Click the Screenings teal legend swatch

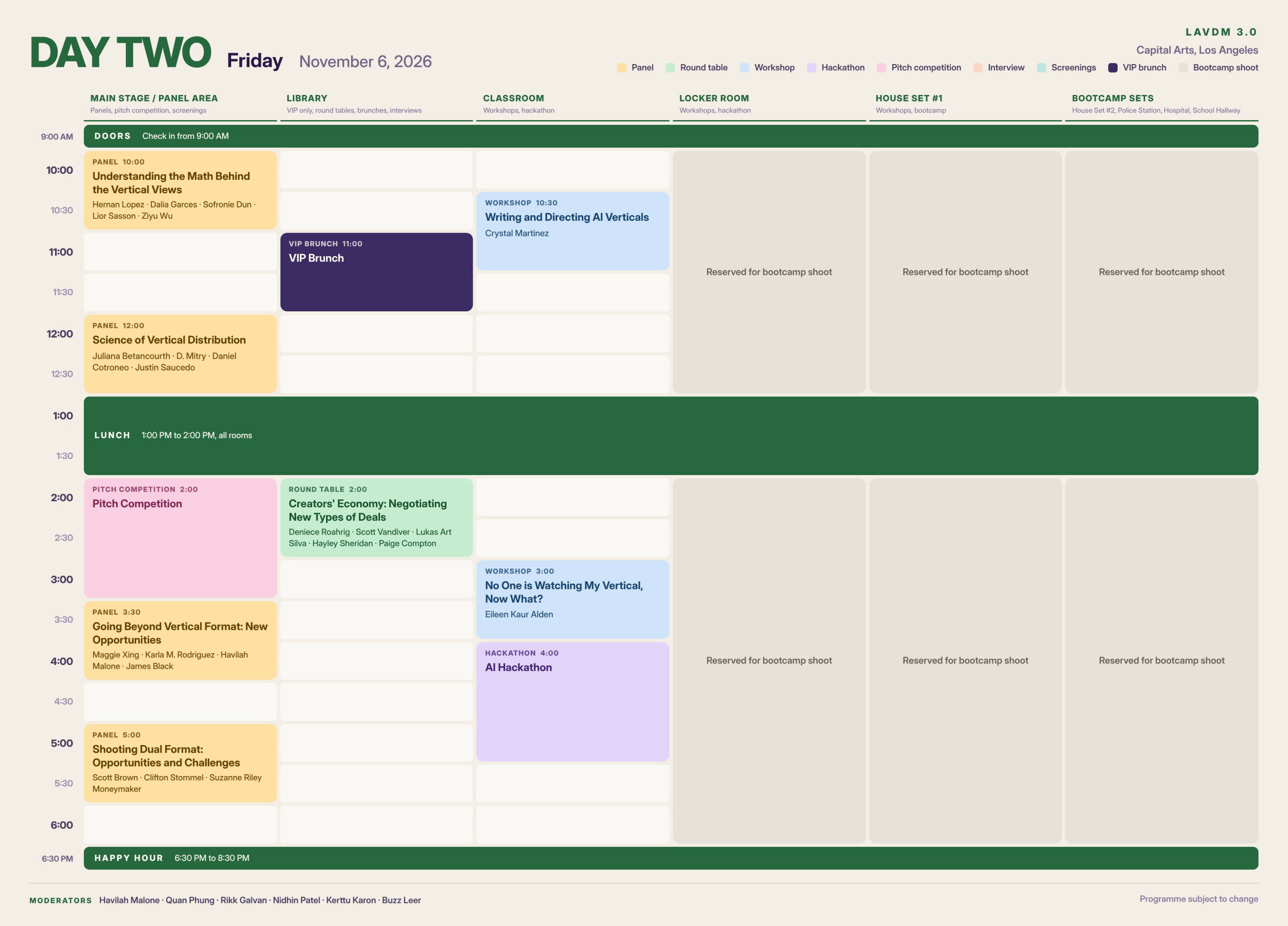pos(1042,67)
